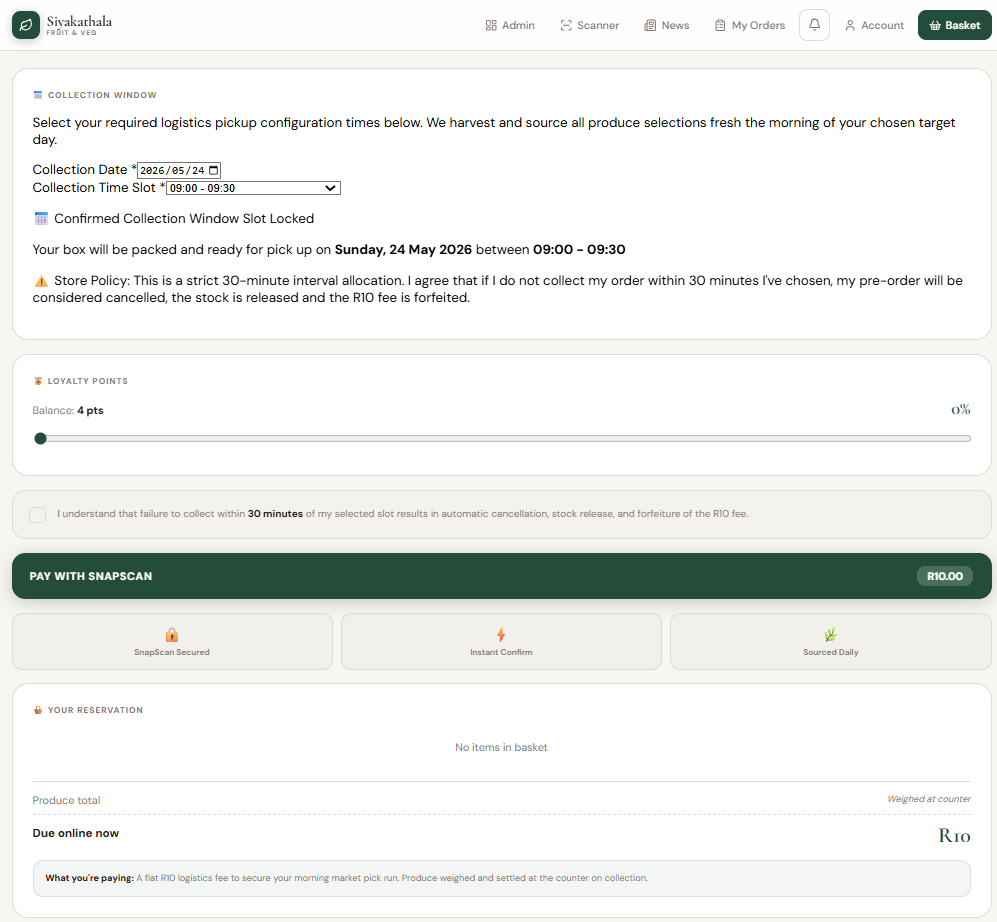997x922 pixels.
Task: Click the 'Produce total' label
Action: [x=66, y=800]
